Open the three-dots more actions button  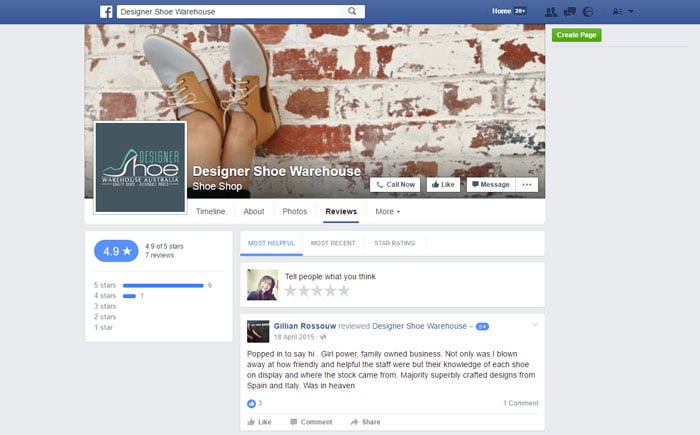pyautogui.click(x=527, y=184)
